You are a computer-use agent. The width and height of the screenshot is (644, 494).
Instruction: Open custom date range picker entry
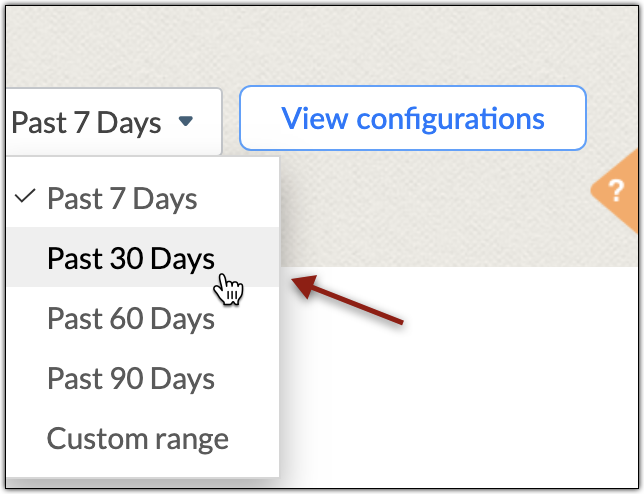(x=137, y=438)
